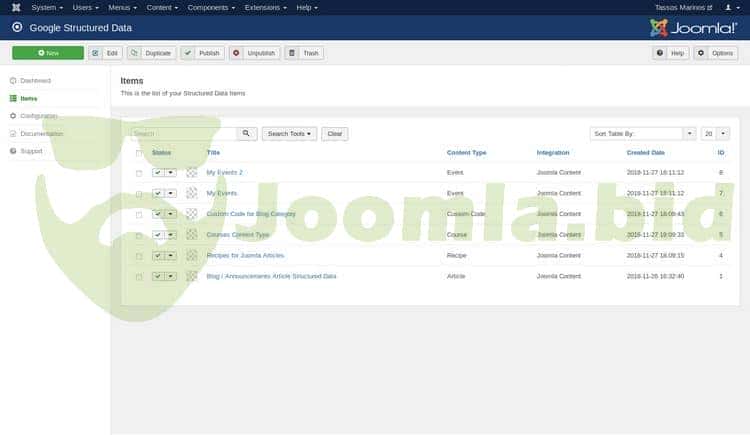Open status dropdown arrow for Blog Announcements row
Image resolution: width=750 pixels, height=435 pixels.
(x=171, y=276)
